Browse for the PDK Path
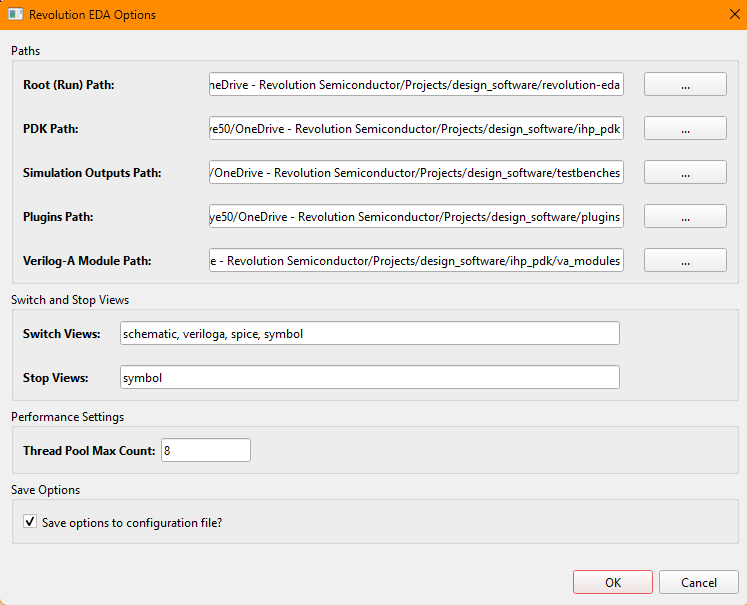The width and height of the screenshot is (747, 605). (x=685, y=128)
